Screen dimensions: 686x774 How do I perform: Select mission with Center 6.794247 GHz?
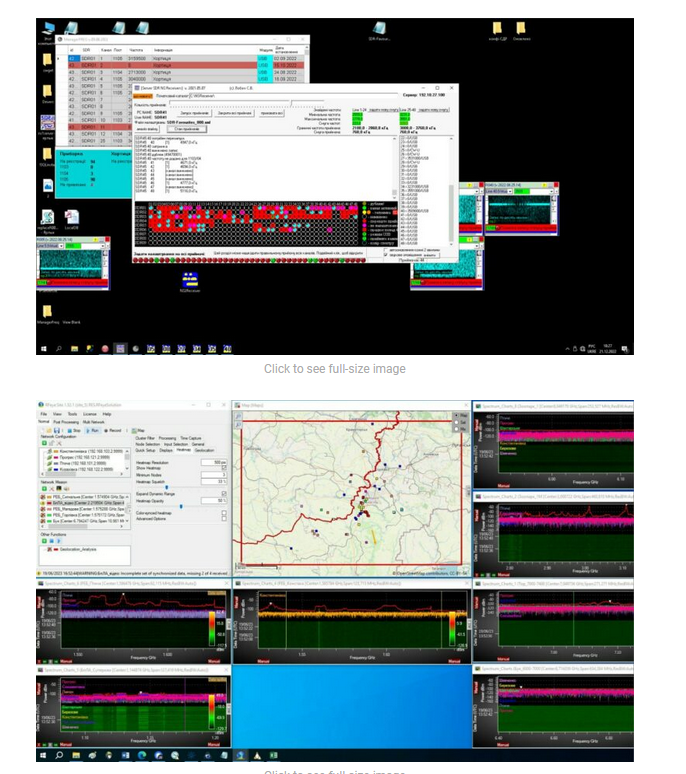coord(82,521)
